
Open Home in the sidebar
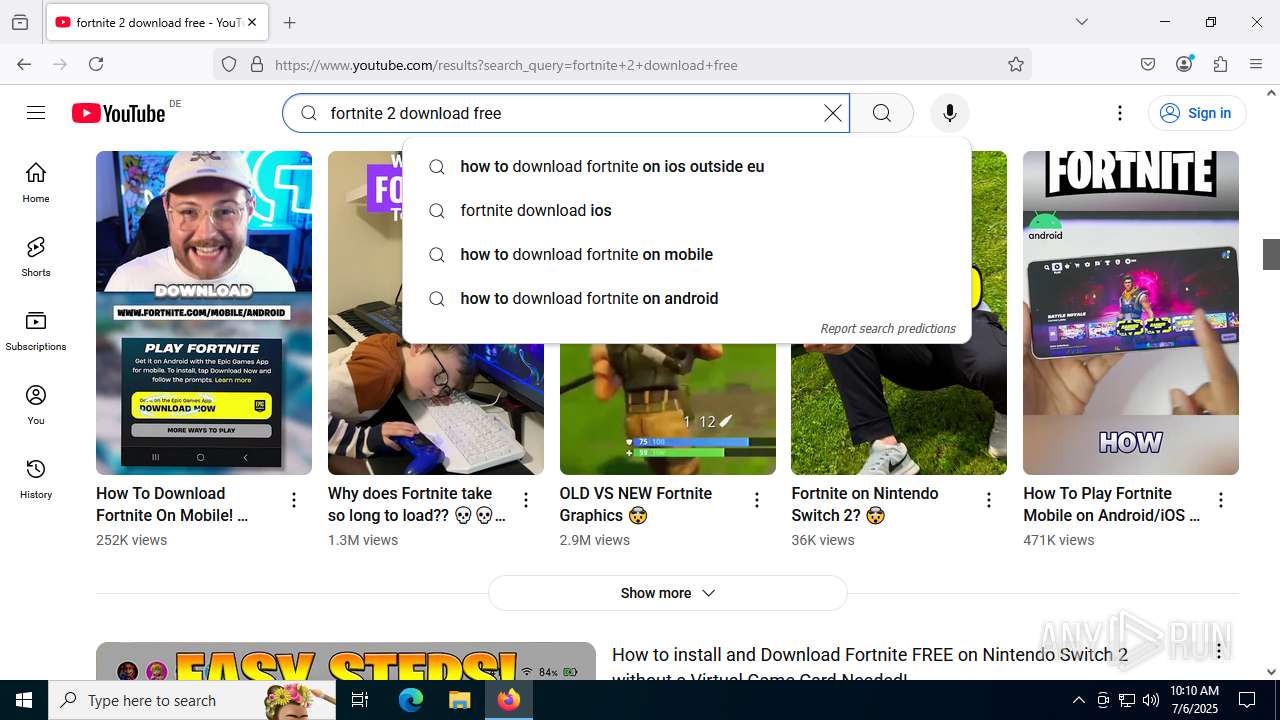[x=36, y=182]
